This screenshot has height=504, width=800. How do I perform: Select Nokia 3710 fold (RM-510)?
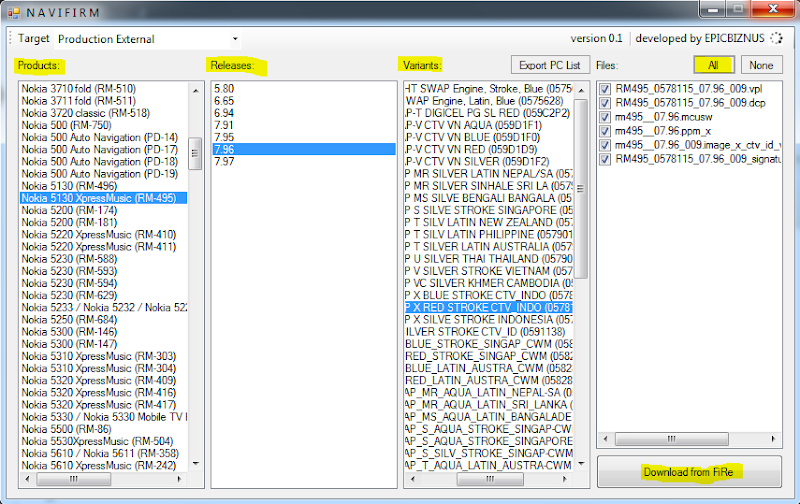(x=104, y=88)
